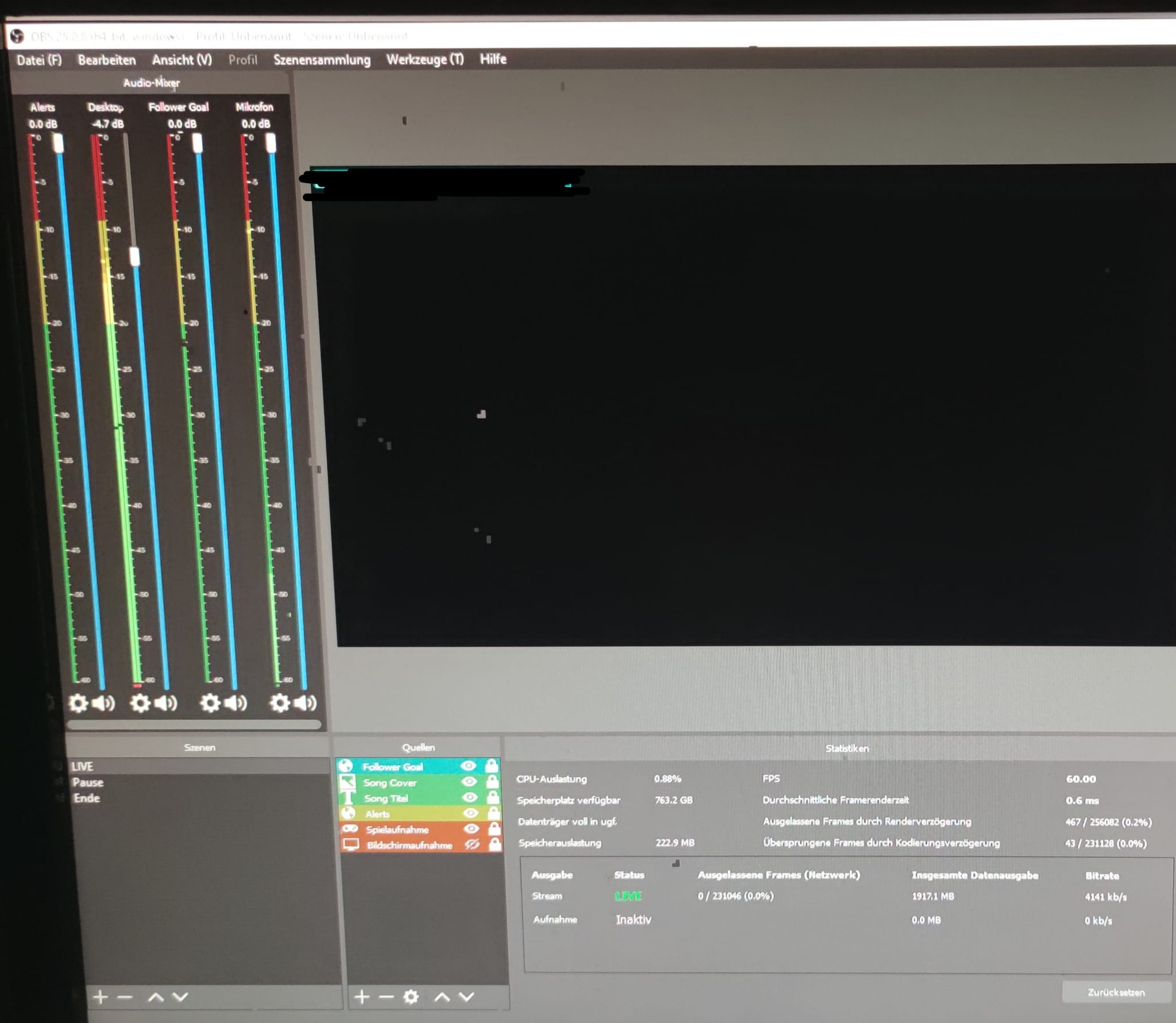Click the Zurücksetzen button
Viewport: 1176px width, 1023px height.
pyautogui.click(x=1116, y=992)
